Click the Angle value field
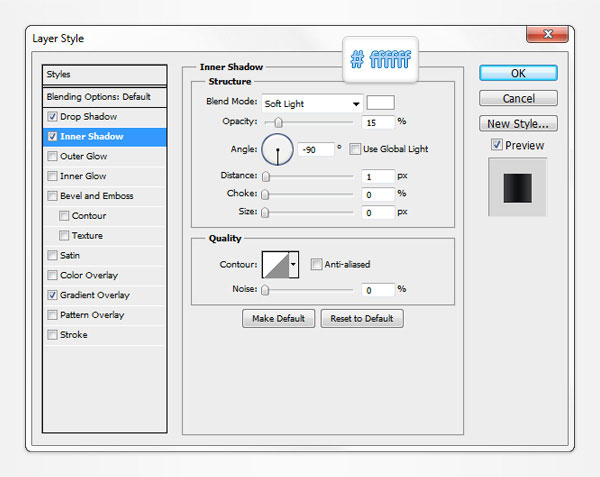 (316, 149)
